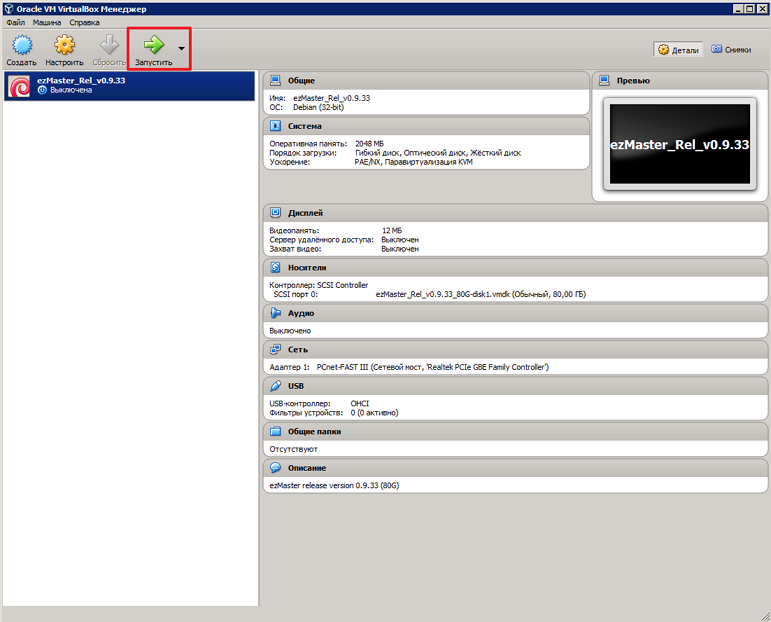Click the Отсутствуют shared folders text

(293, 449)
